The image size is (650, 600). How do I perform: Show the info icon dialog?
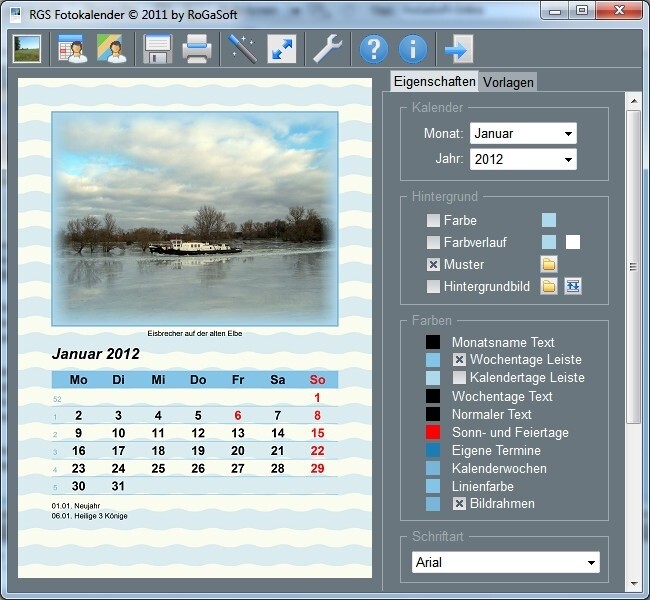pos(413,49)
